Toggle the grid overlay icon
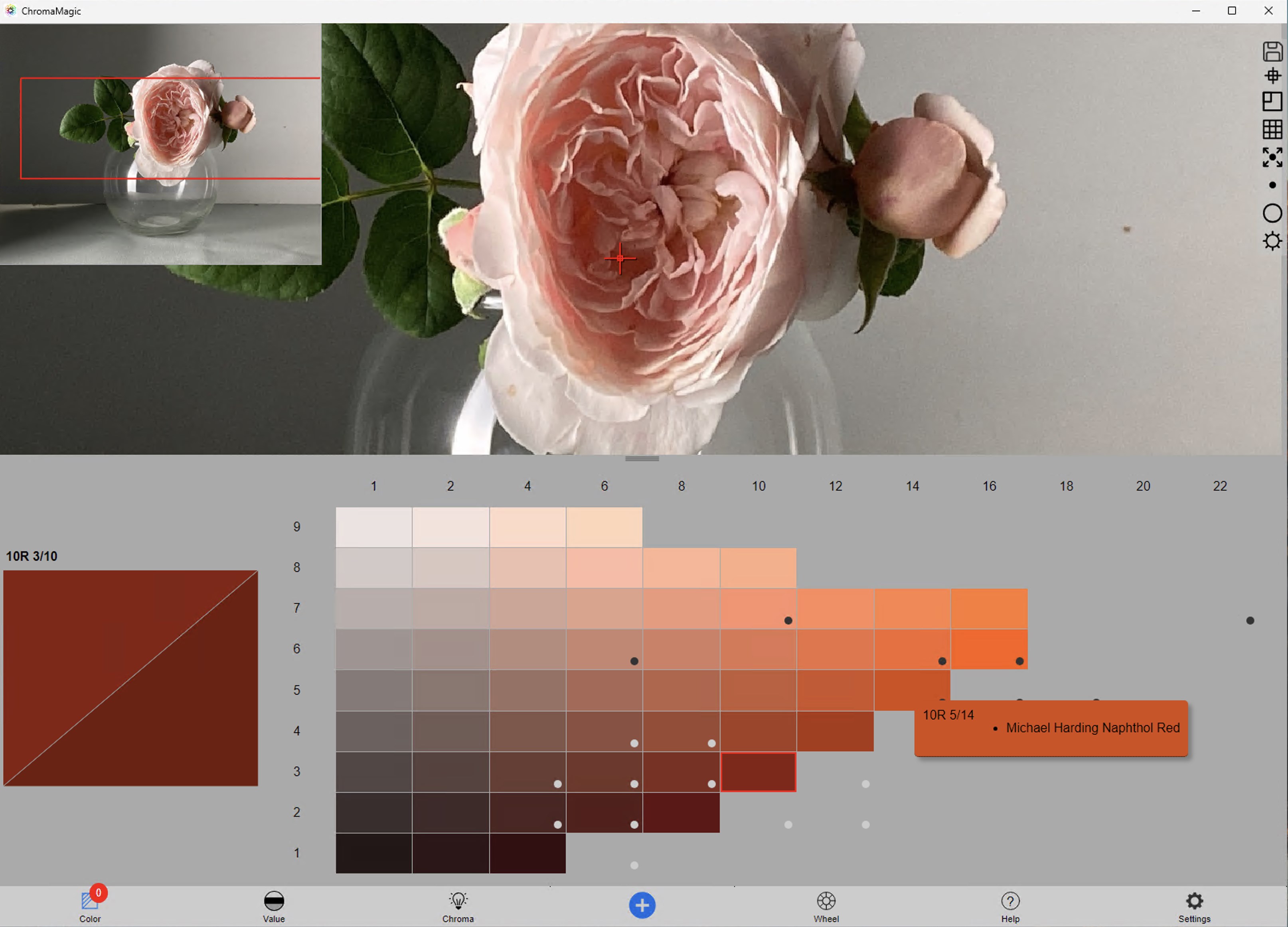The image size is (1288, 927). tap(1273, 129)
